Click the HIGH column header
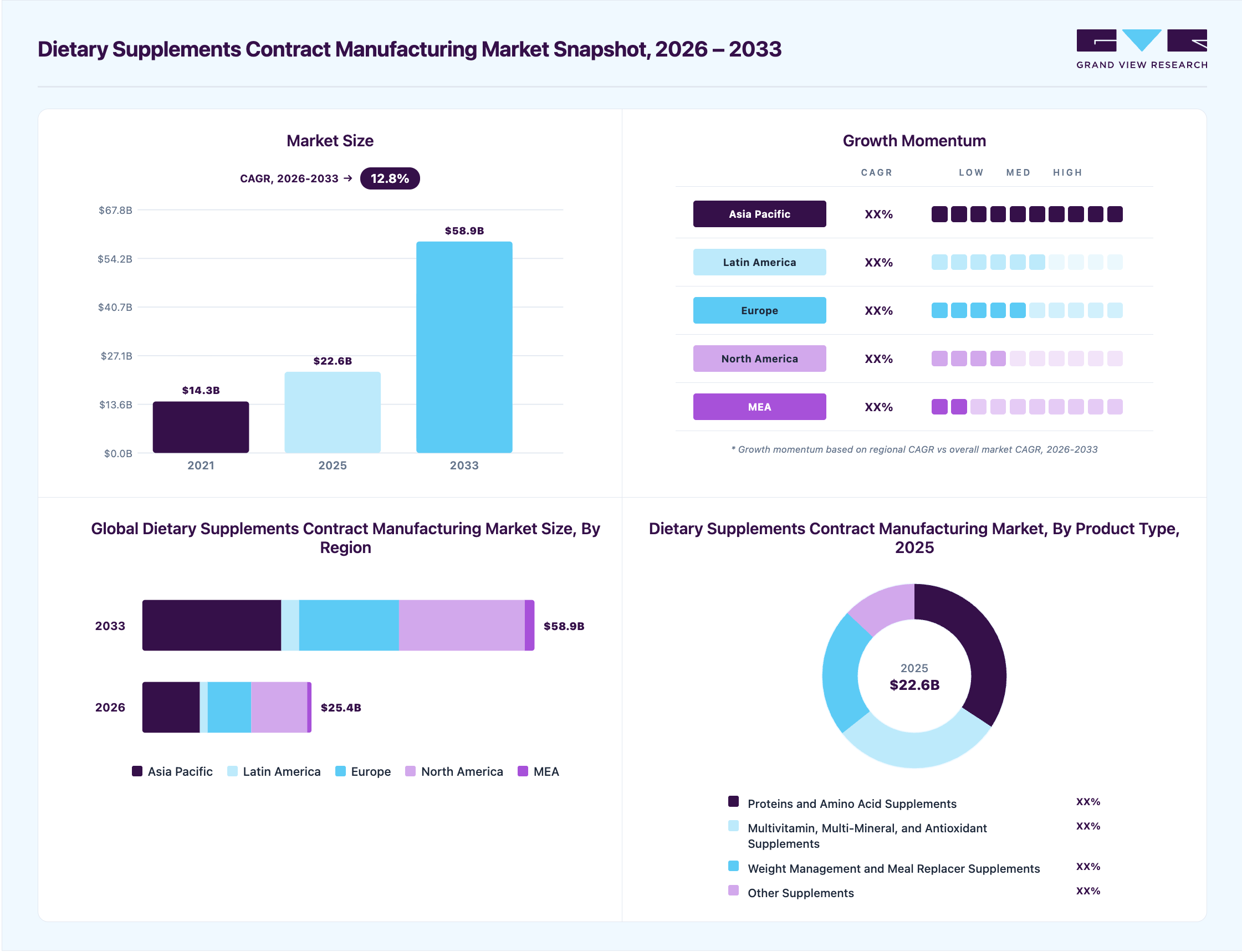The image size is (1242, 952). (x=1067, y=172)
